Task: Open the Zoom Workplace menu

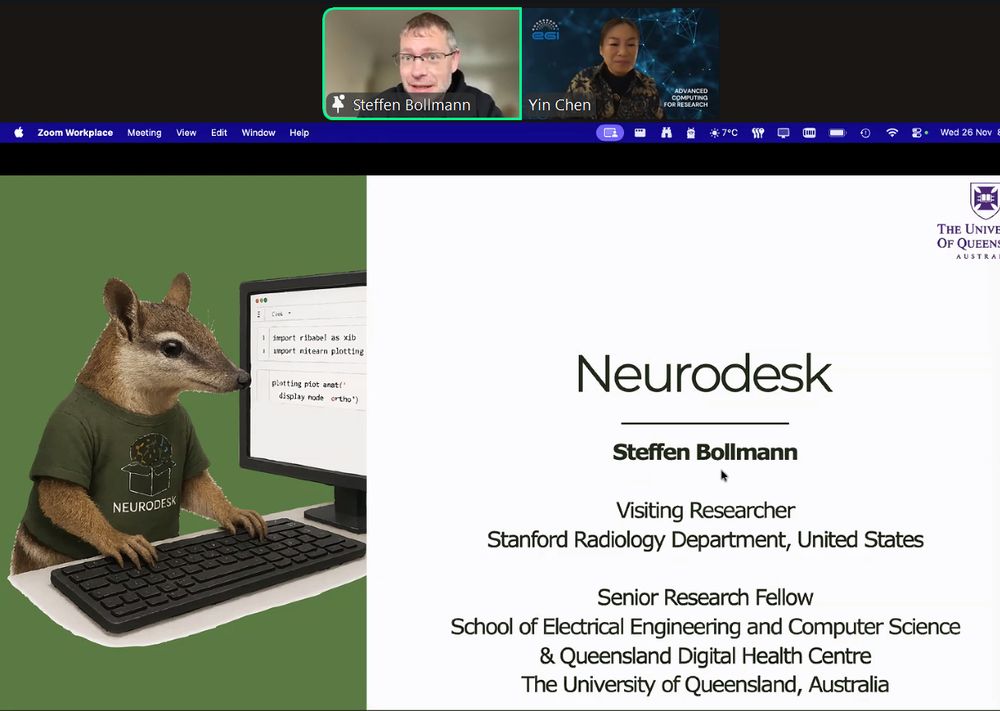Action: (75, 133)
